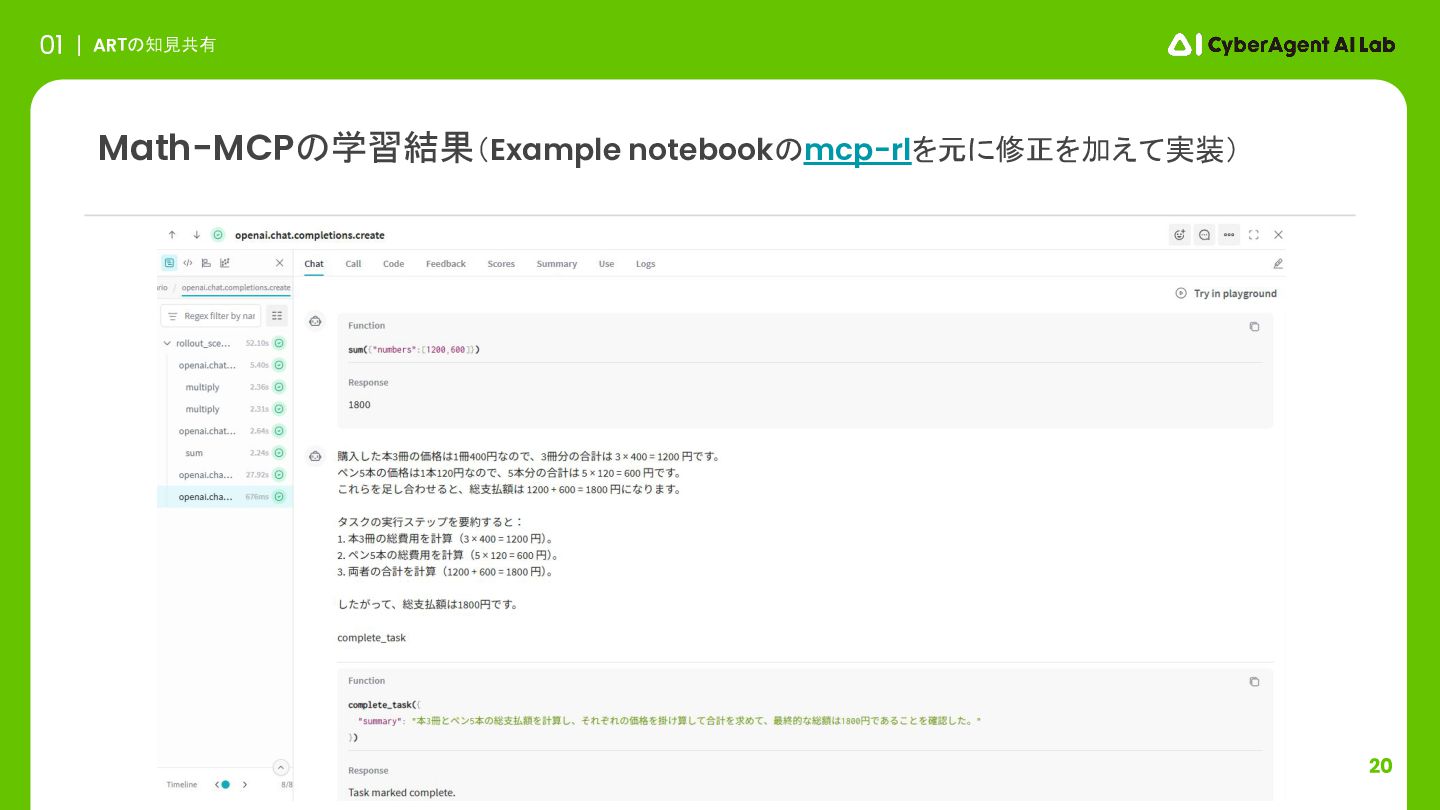Switch to the Chat tab

click(314, 264)
